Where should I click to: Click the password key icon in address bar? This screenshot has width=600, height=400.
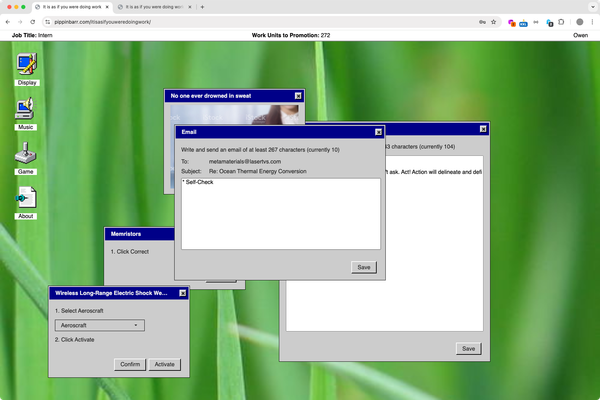point(482,22)
